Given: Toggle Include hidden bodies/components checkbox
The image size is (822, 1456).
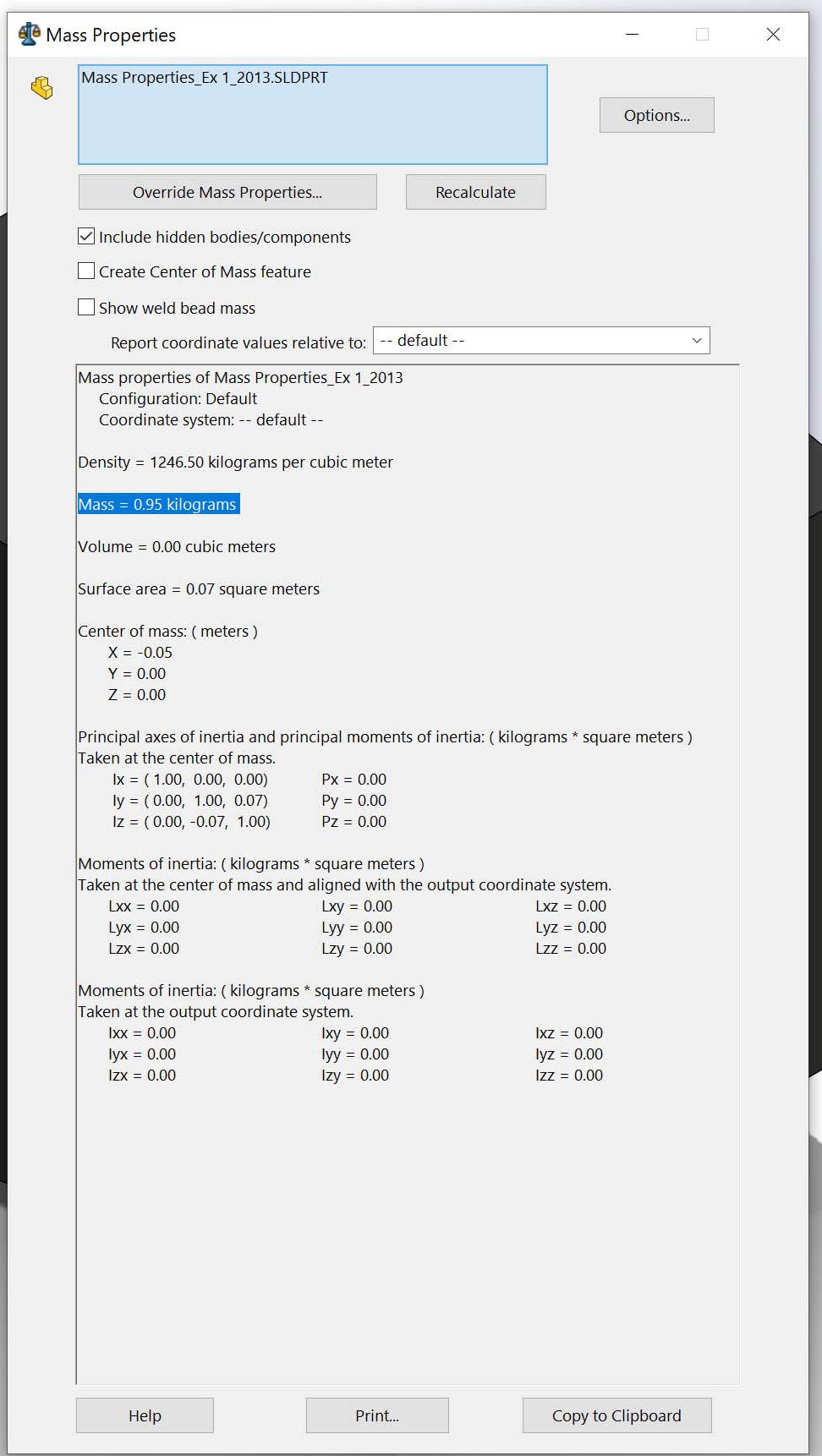Looking at the screenshot, I should tap(86, 237).
